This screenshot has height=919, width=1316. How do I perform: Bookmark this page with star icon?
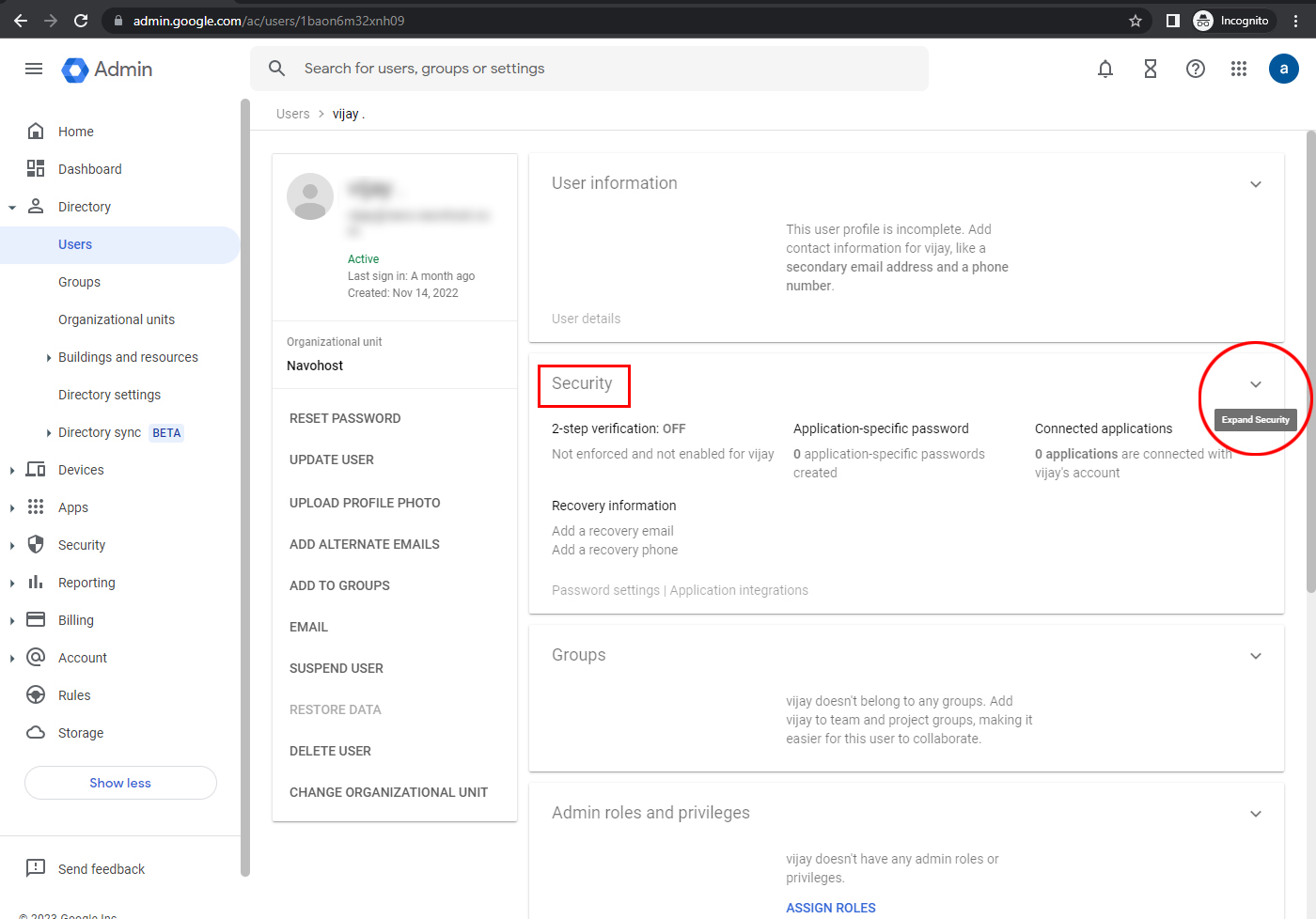[1136, 21]
